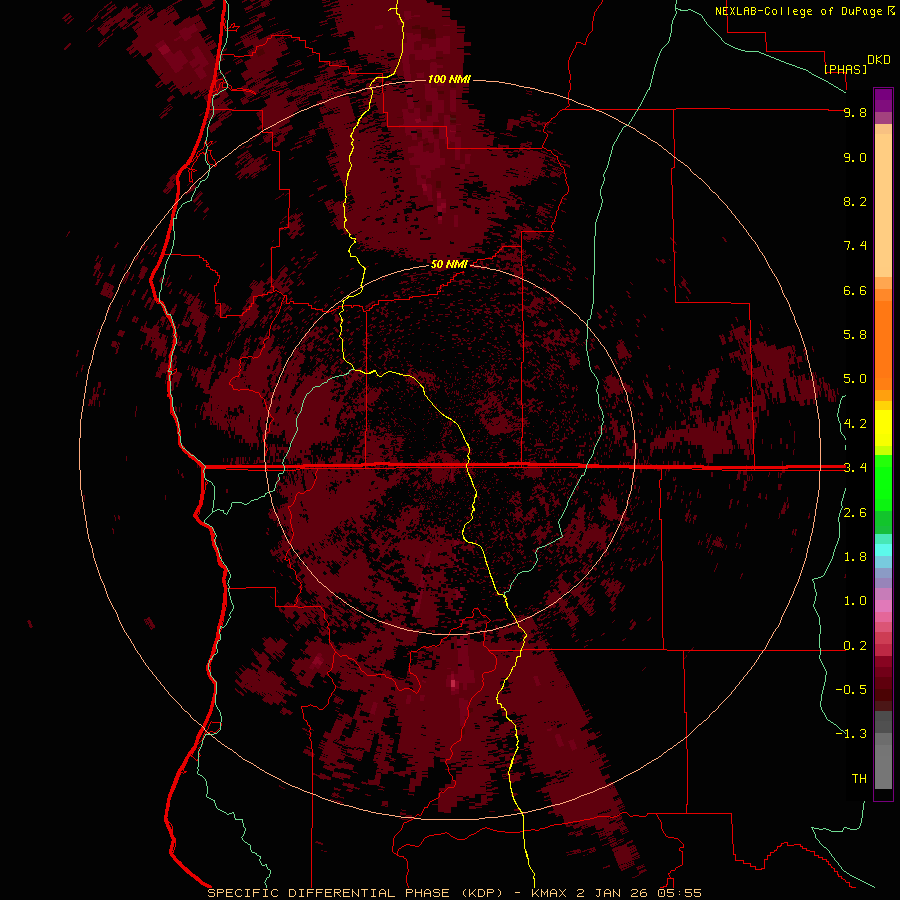Pick the purple top segment of color bar

(x=883, y=100)
